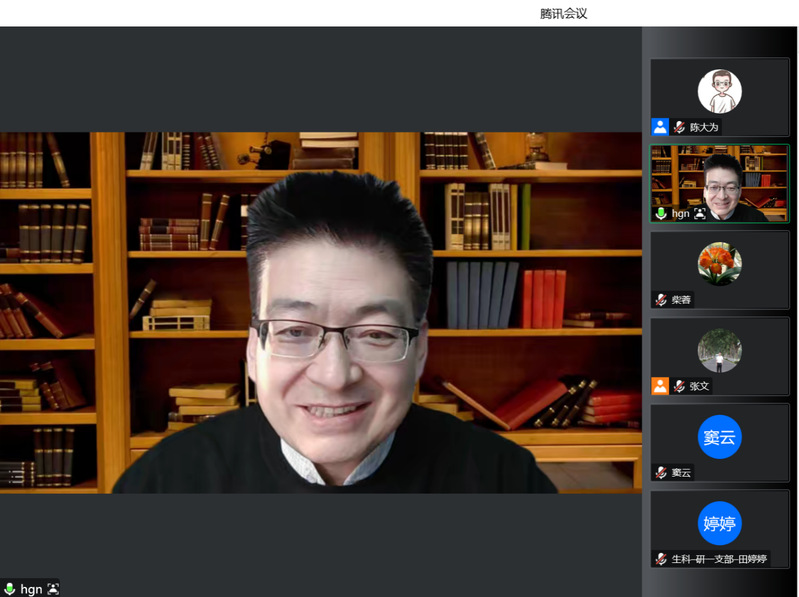Click the orange user badge on 张文 tile

click(660, 386)
